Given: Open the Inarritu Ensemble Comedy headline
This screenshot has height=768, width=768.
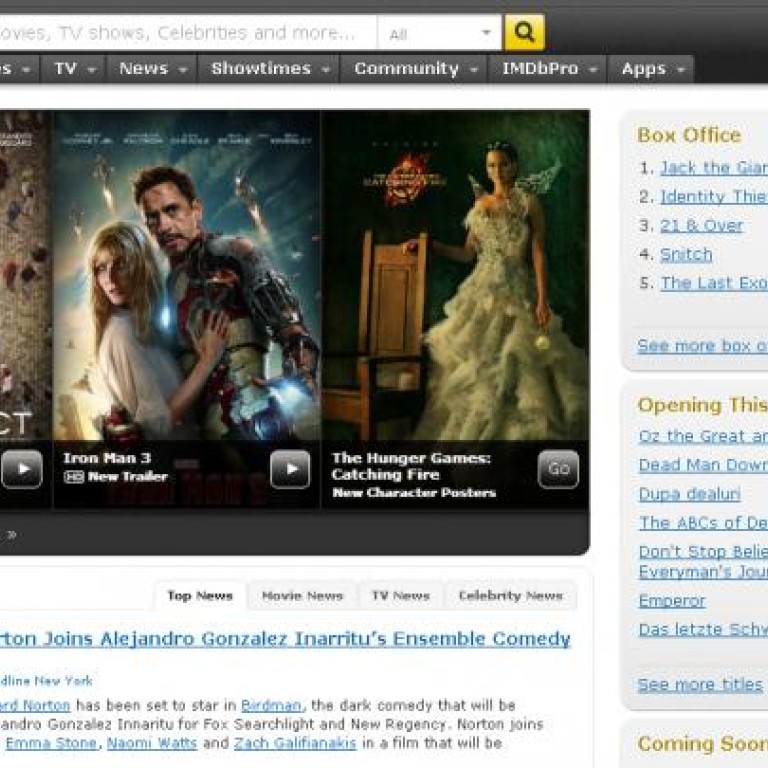Looking at the screenshot, I should [285, 639].
